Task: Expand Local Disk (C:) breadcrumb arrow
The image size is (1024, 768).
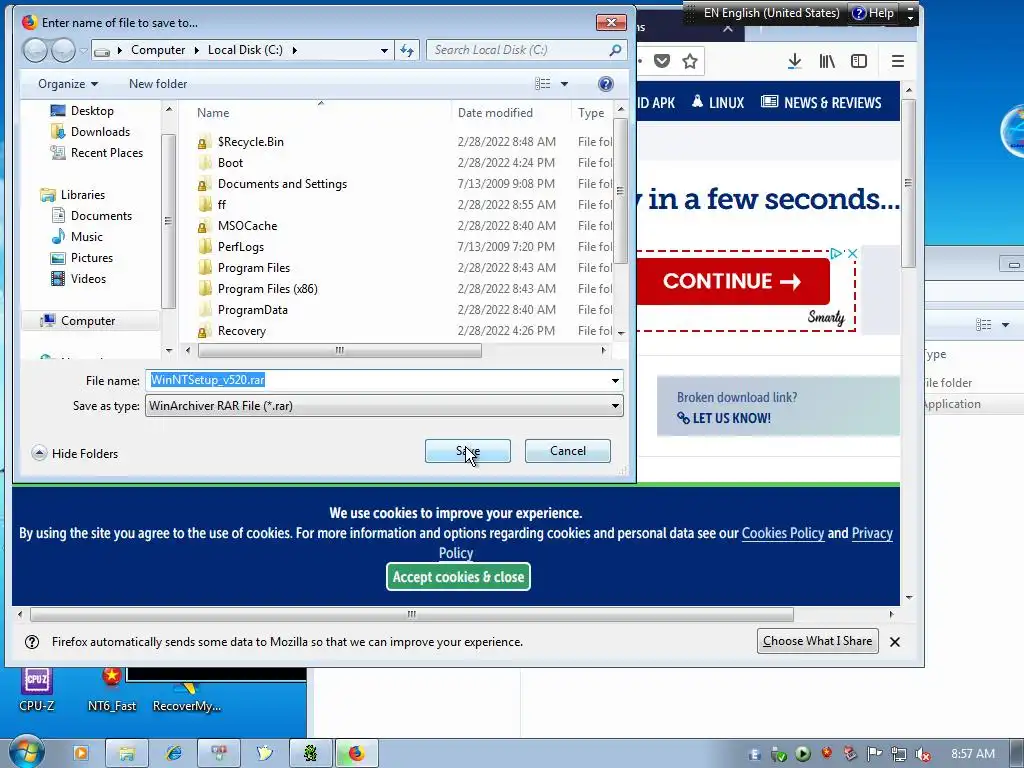Action: (x=295, y=50)
